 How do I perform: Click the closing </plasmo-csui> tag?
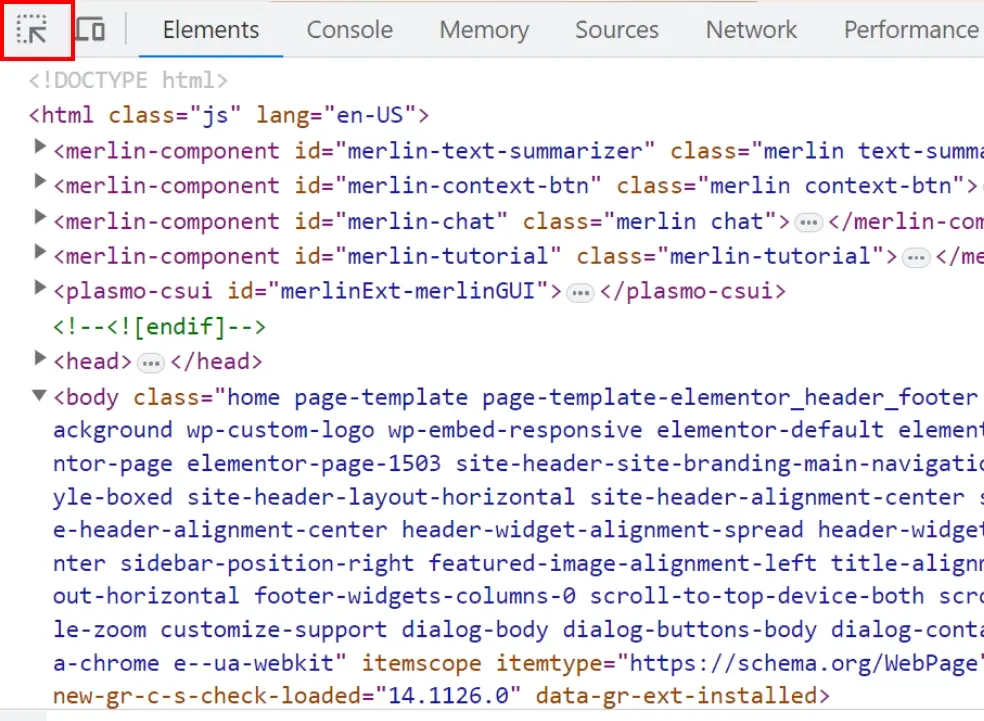693,291
